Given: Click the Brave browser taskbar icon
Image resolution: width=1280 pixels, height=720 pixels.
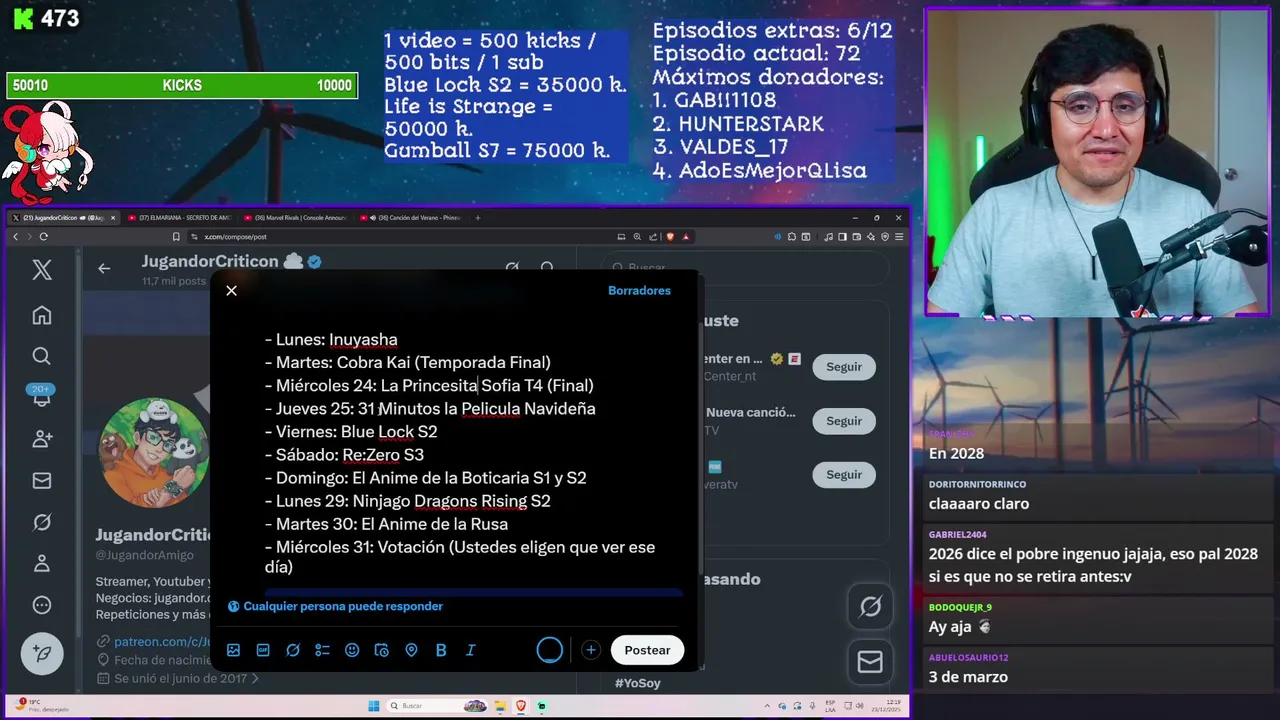Looking at the screenshot, I should [x=521, y=706].
